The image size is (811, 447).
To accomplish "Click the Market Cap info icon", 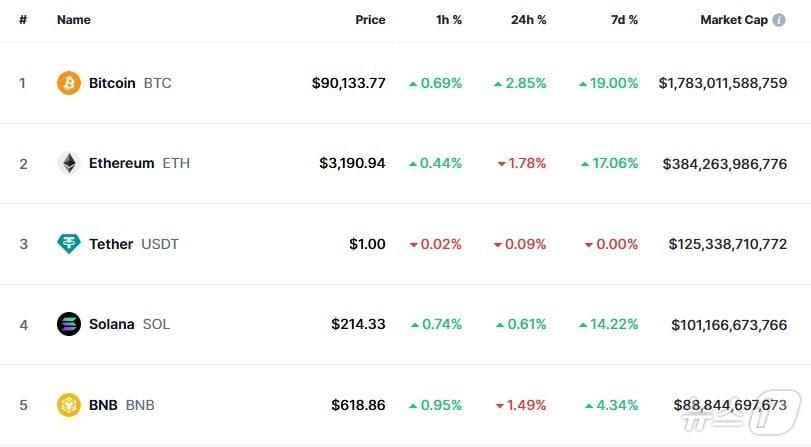I will (x=779, y=20).
